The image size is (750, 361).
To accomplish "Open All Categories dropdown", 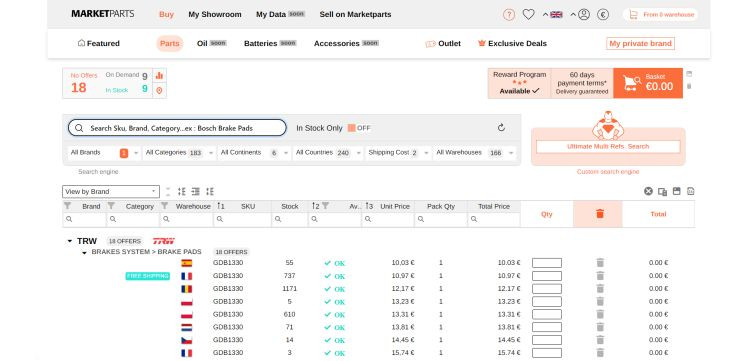I will (x=180, y=153).
